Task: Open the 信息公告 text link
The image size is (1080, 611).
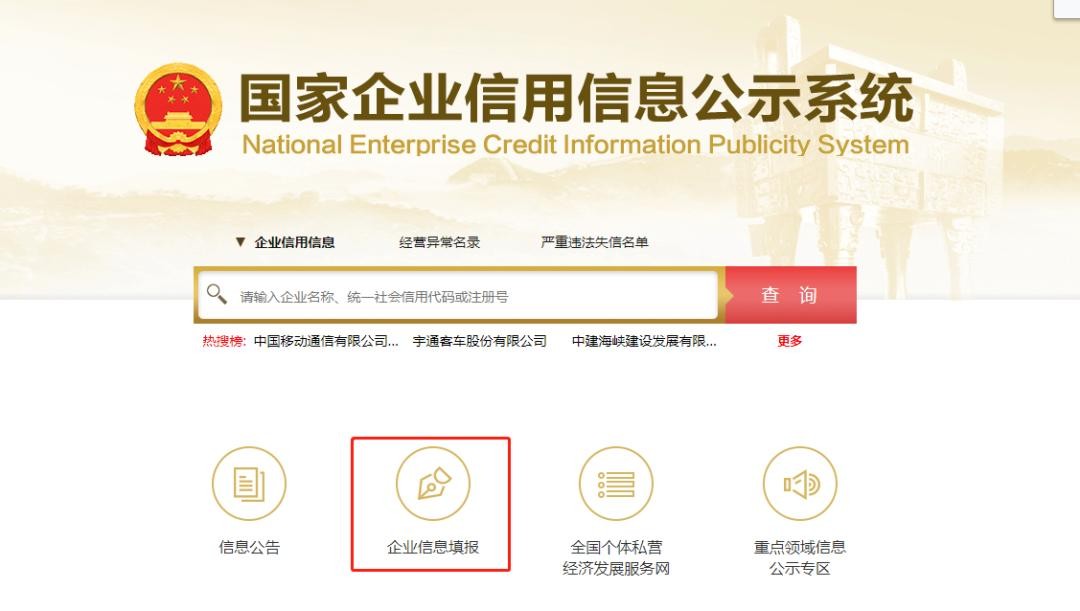Action: point(249,548)
